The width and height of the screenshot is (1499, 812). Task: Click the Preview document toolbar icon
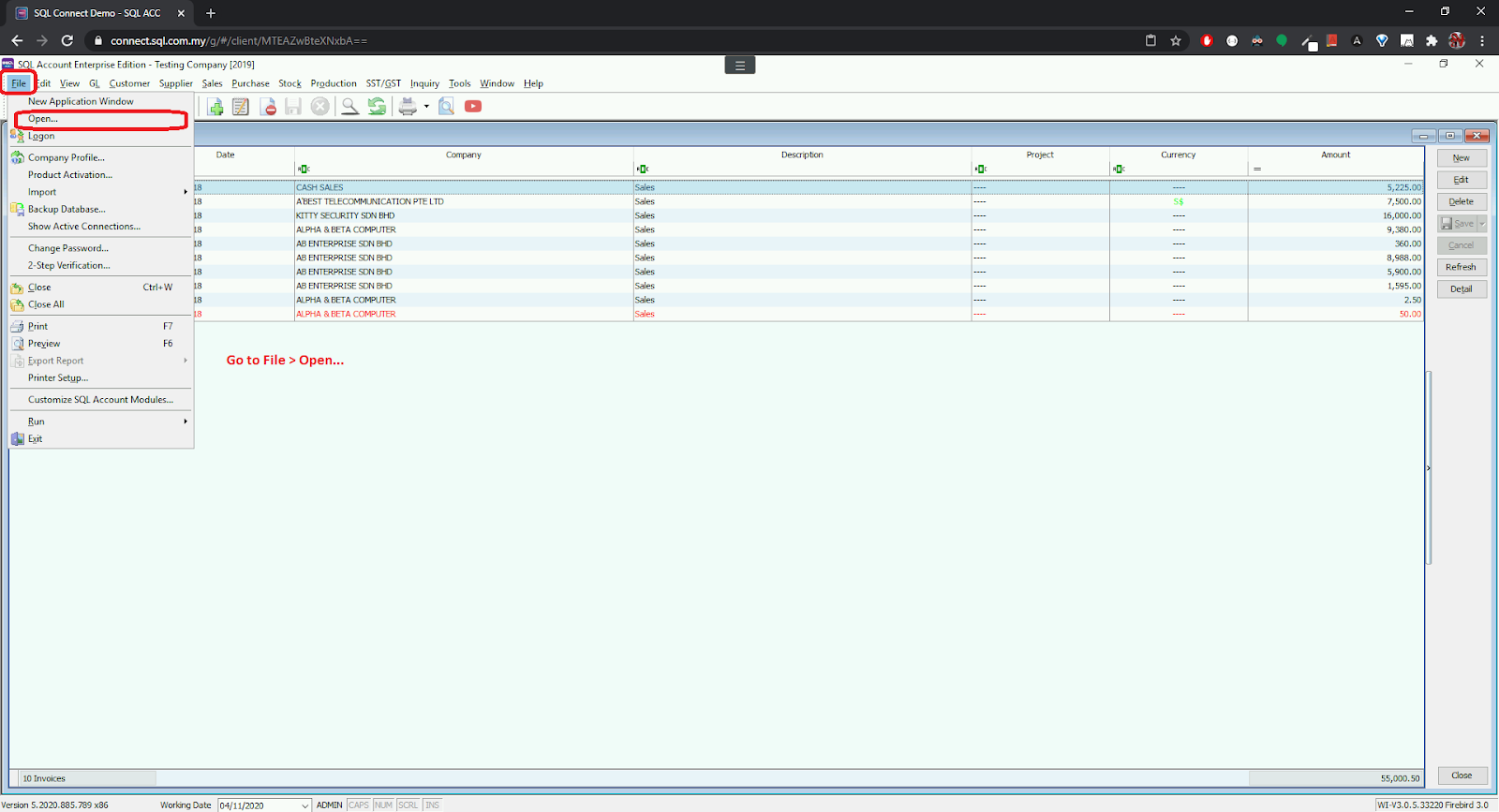tap(447, 107)
